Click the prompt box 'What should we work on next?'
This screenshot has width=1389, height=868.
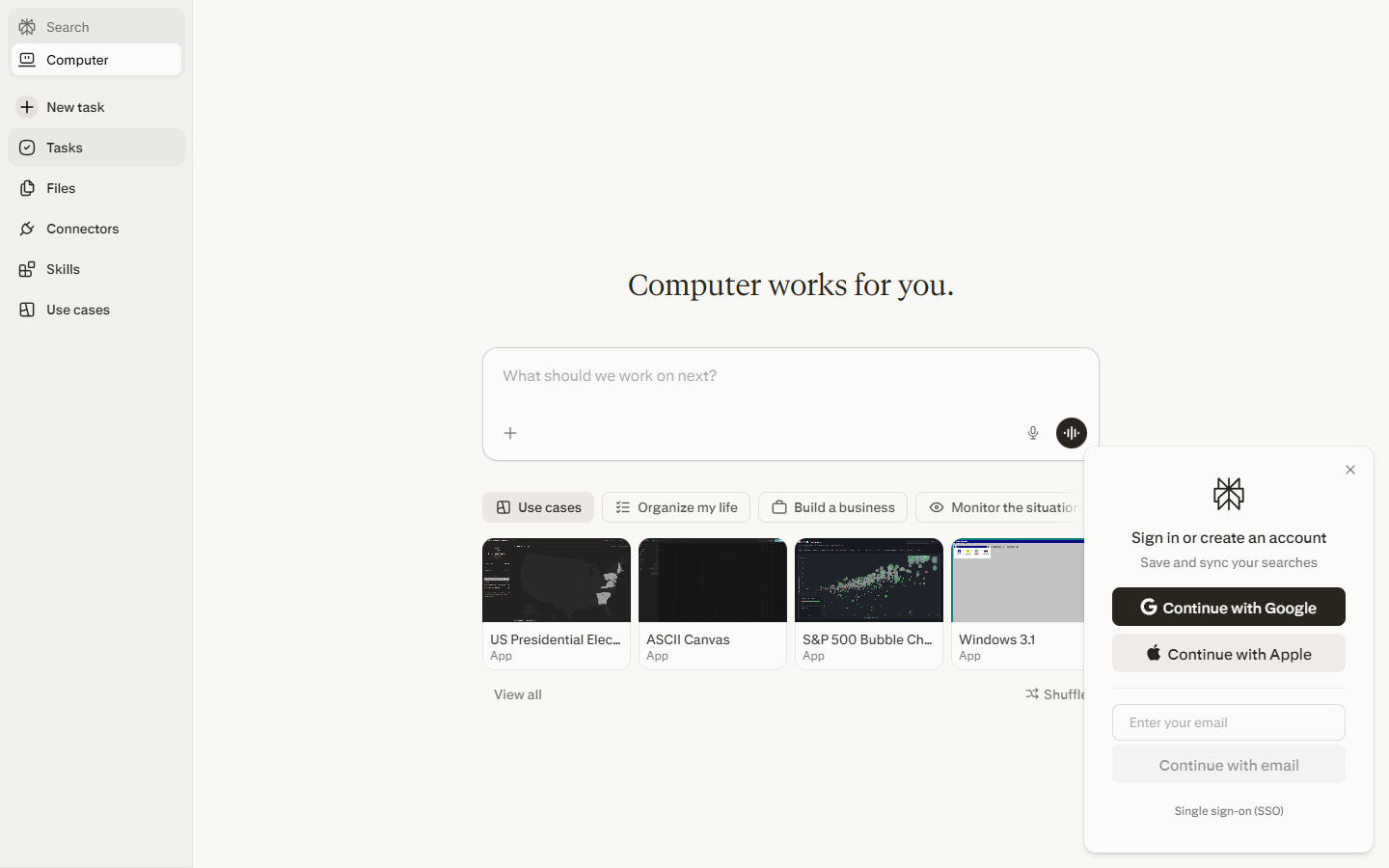click(x=791, y=376)
